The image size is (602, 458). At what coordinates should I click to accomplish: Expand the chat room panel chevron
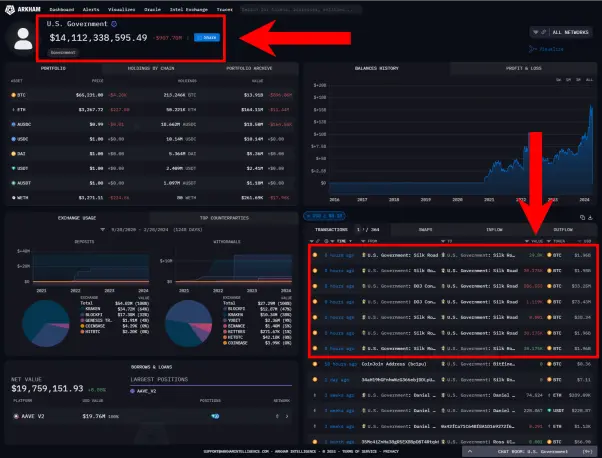click(470, 451)
